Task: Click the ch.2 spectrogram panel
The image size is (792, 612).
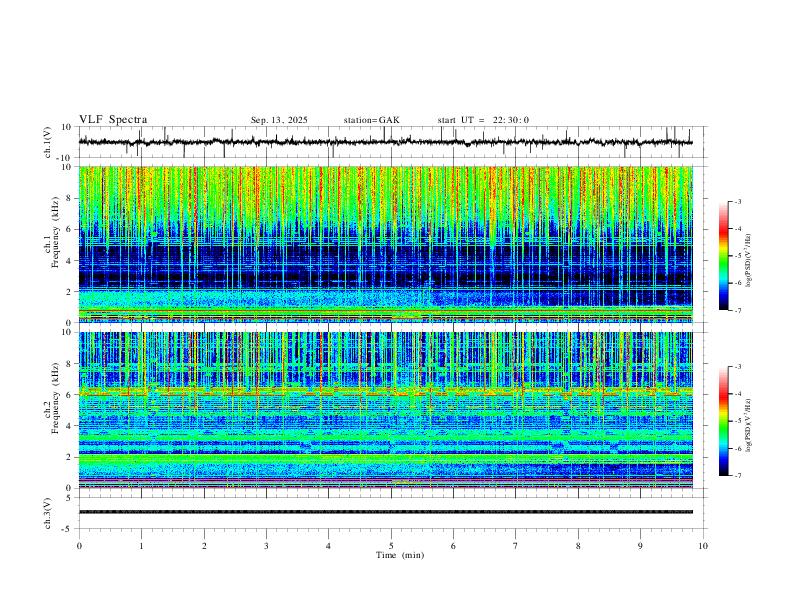Action: click(x=385, y=410)
